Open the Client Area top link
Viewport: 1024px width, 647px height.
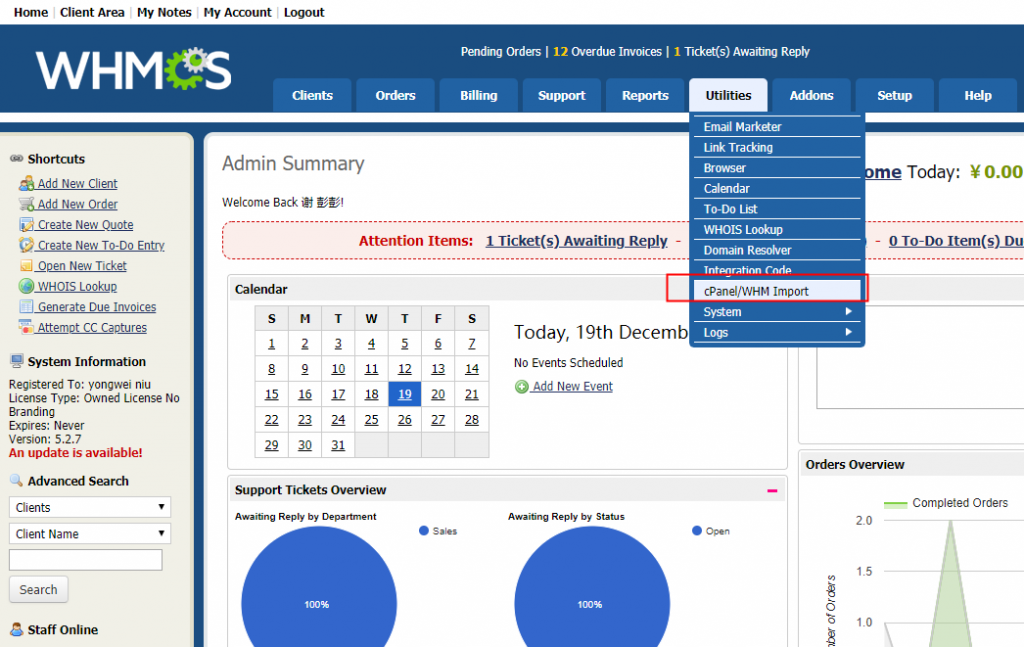tap(92, 12)
